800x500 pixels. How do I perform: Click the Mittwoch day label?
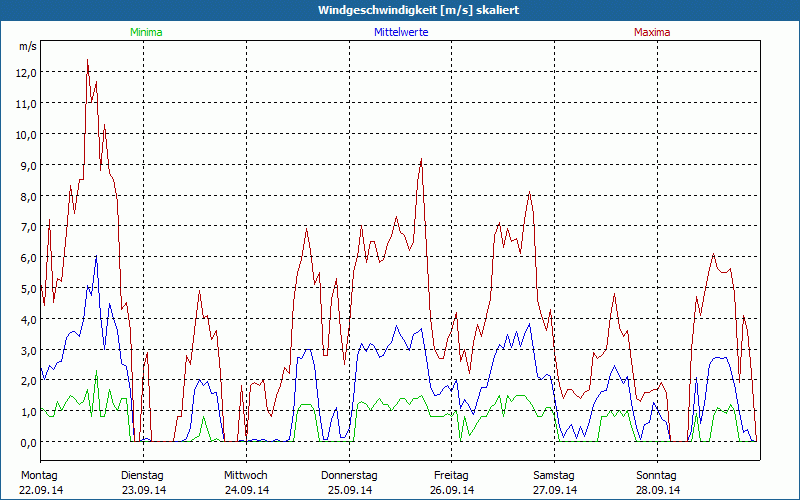[246, 476]
